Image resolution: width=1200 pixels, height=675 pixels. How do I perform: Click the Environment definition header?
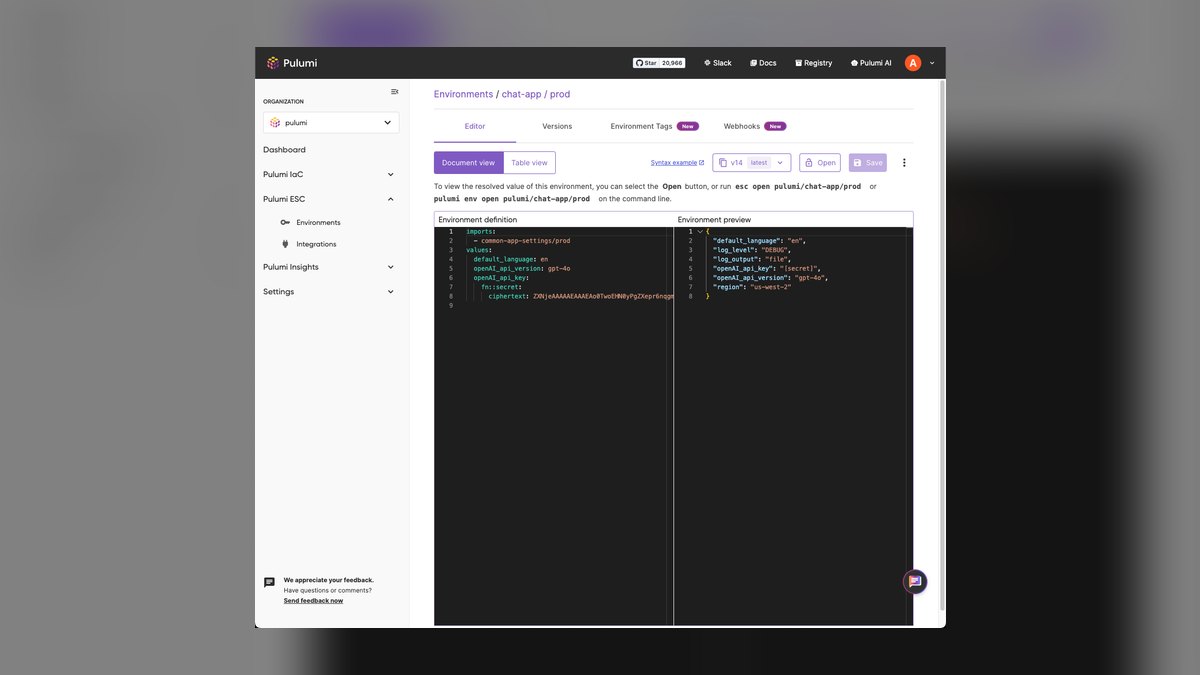pyautogui.click(x=478, y=219)
